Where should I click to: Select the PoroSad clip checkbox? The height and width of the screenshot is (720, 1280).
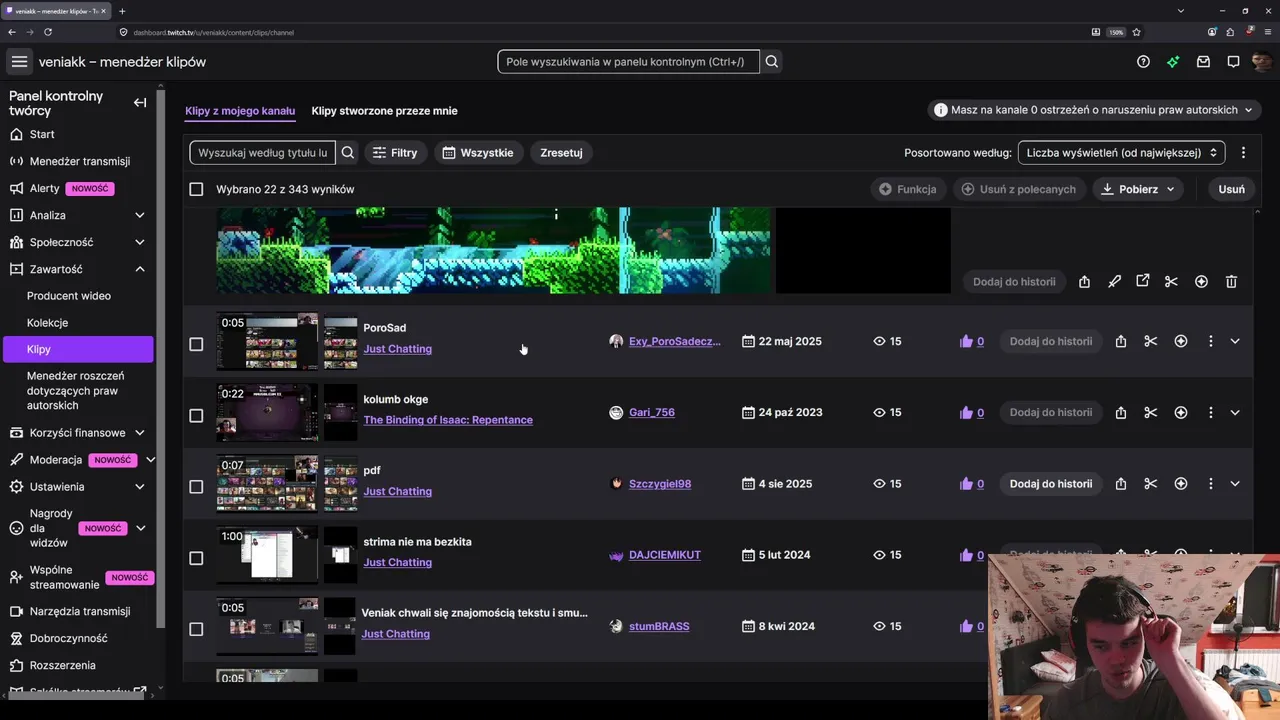pyautogui.click(x=196, y=344)
